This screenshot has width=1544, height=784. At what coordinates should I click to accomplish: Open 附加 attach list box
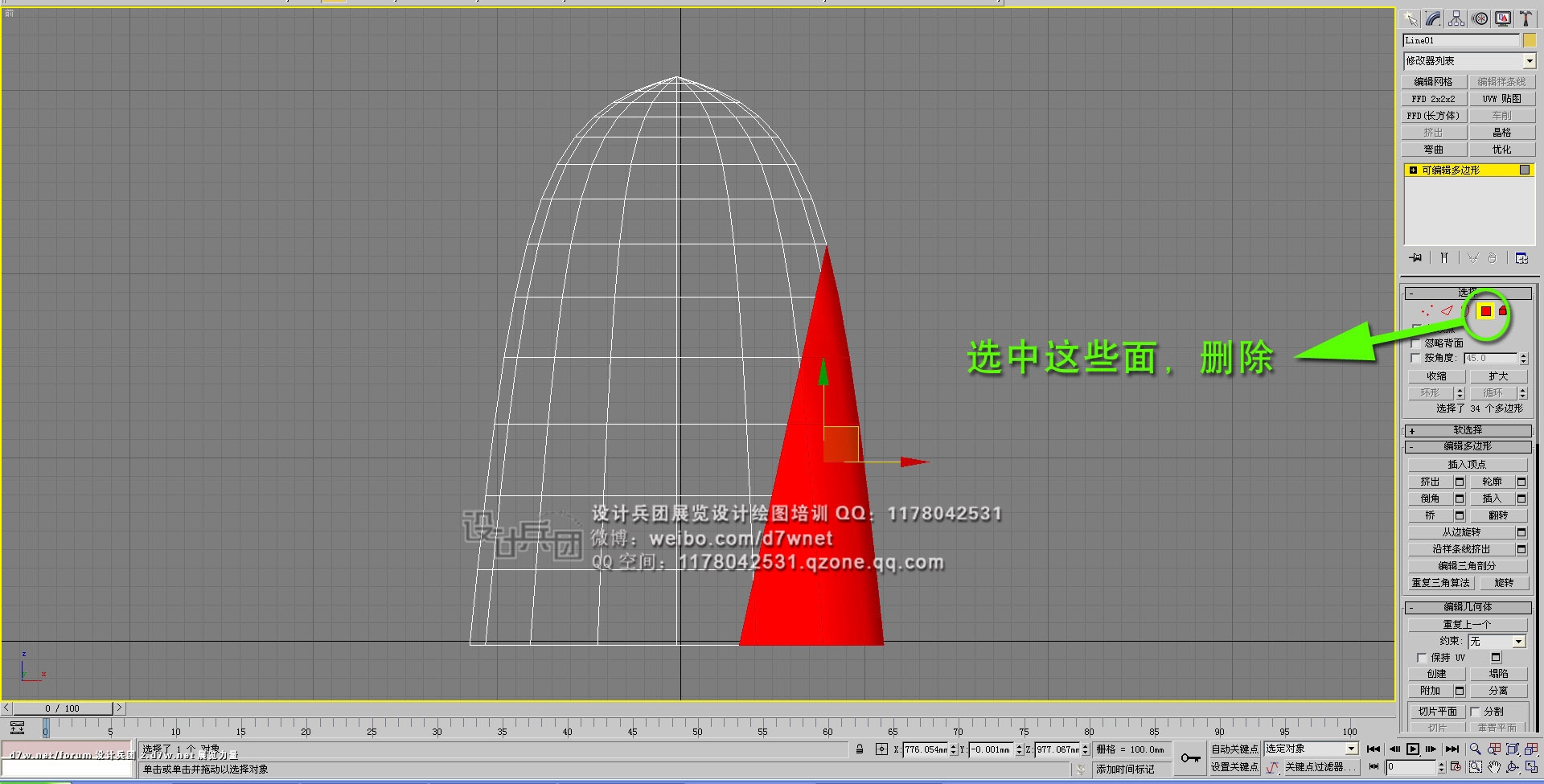click(x=1460, y=691)
